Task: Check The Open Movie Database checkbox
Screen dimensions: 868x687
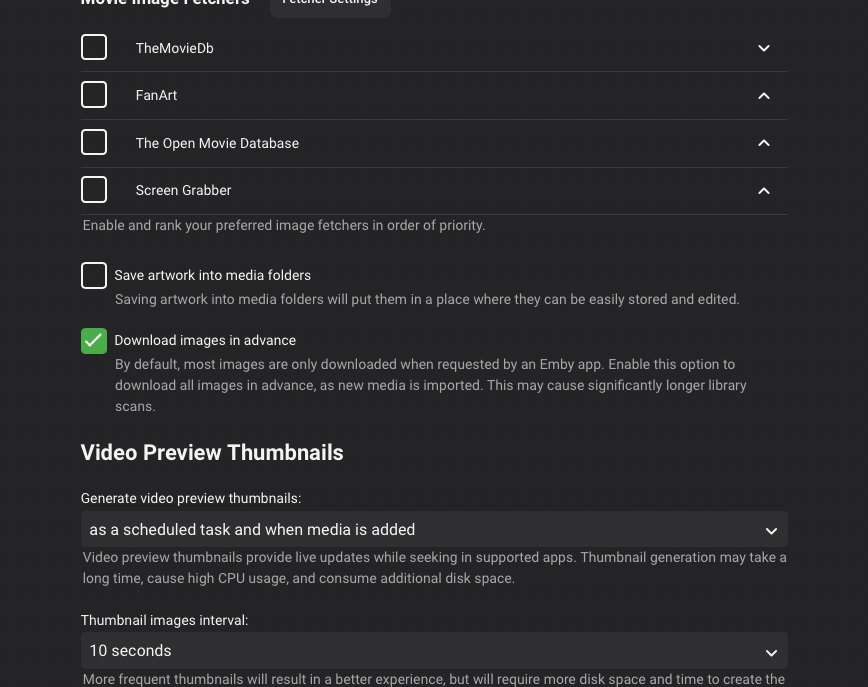Action: point(94,143)
